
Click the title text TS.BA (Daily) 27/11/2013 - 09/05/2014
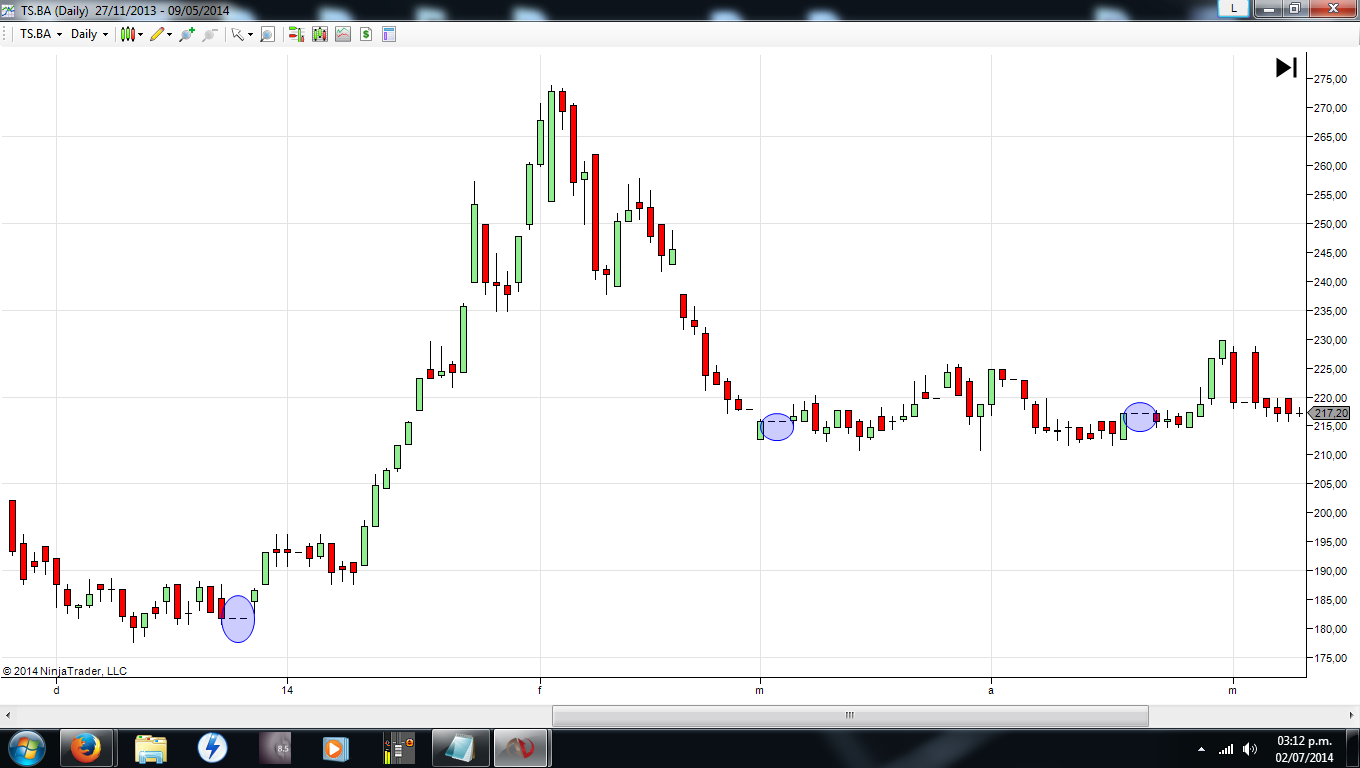point(125,10)
